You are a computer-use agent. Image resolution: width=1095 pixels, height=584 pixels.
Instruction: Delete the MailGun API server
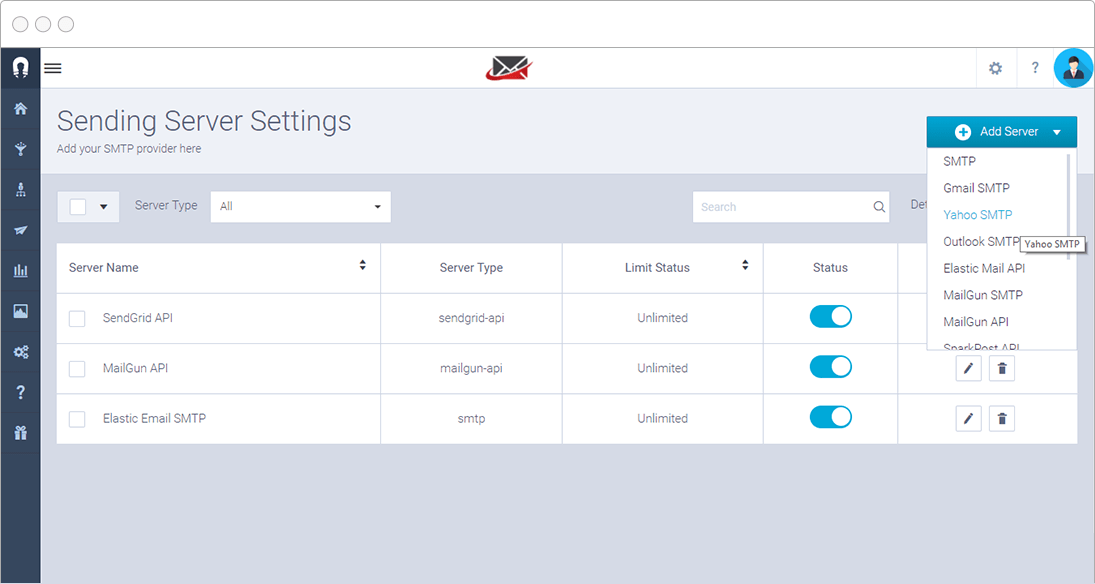pyautogui.click(x=1001, y=368)
